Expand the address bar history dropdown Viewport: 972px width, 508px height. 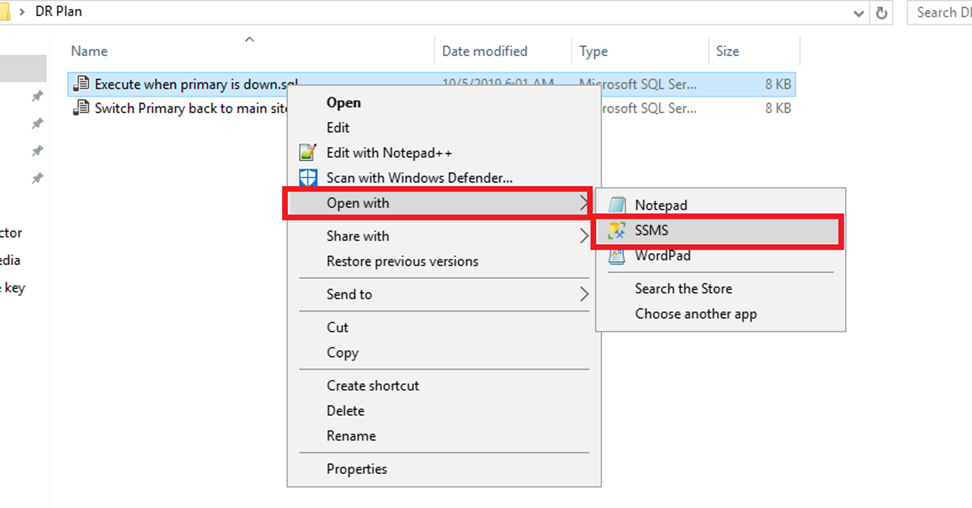coord(859,13)
